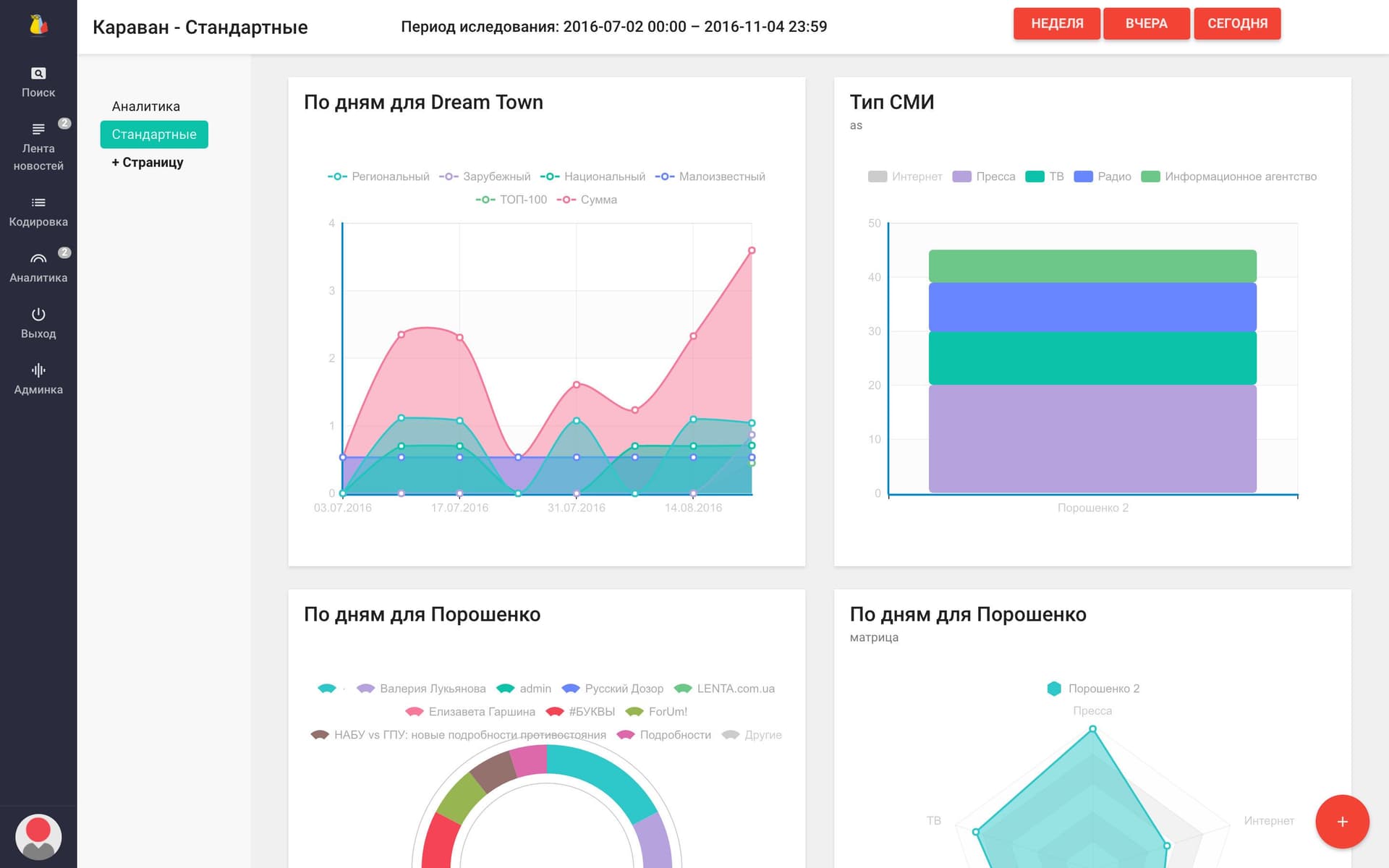The image size is (1389, 868).
Task: Show the Интернет dataset in Тип СМИ legend
Action: (905, 176)
